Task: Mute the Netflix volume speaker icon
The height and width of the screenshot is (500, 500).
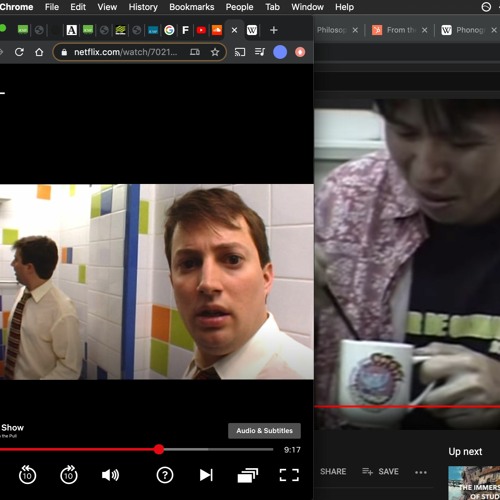Action: (110, 475)
